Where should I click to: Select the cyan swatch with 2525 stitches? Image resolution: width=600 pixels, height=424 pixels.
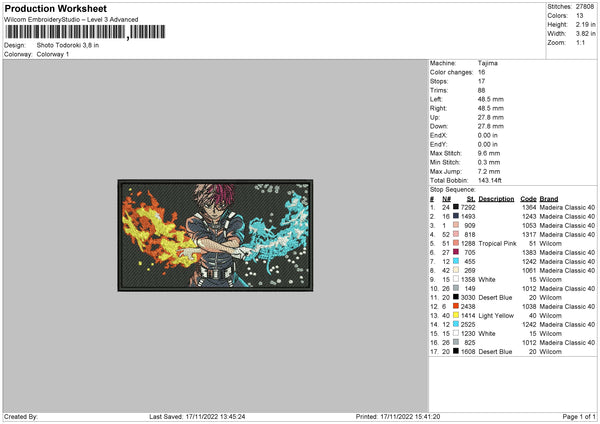click(x=456, y=324)
